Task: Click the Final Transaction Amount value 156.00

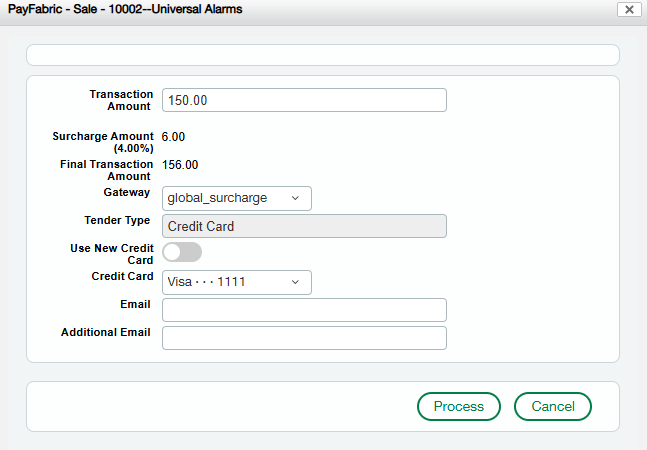Action: click(182, 165)
